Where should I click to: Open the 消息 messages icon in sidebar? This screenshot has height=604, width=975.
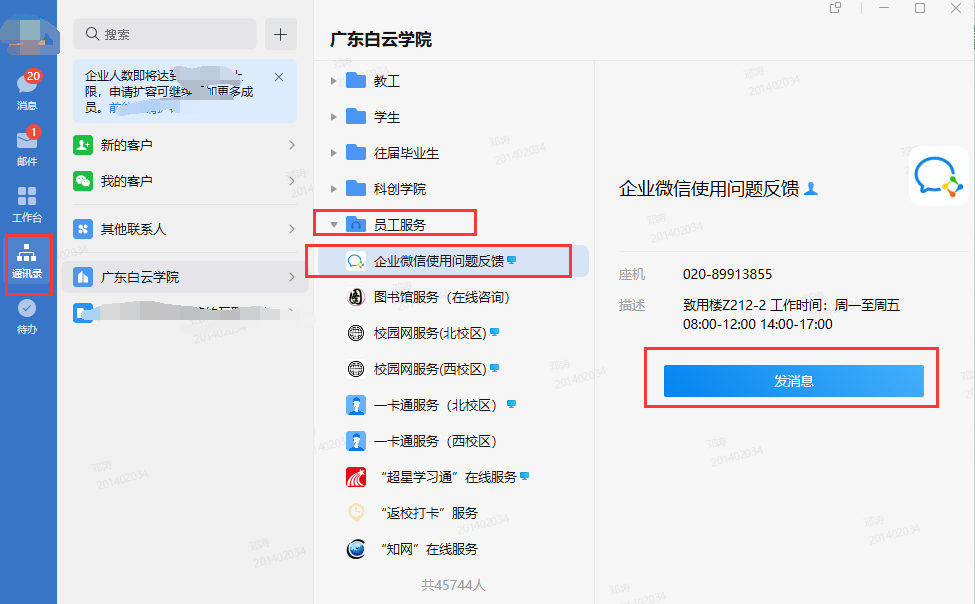[x=27, y=87]
